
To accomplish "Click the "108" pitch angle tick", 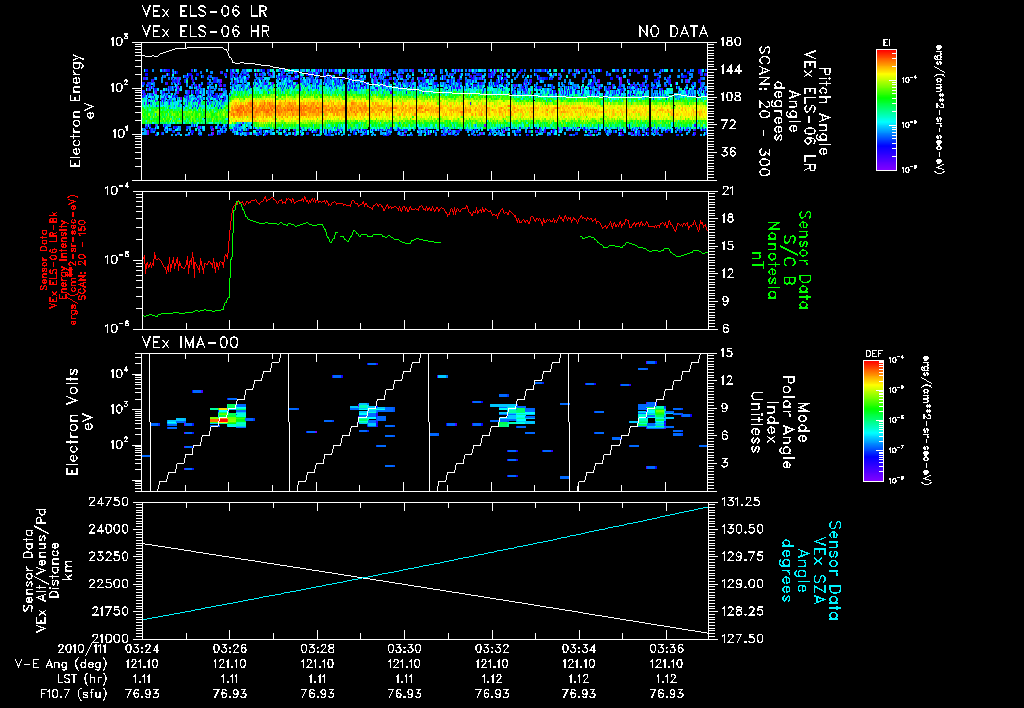I will coord(731,97).
